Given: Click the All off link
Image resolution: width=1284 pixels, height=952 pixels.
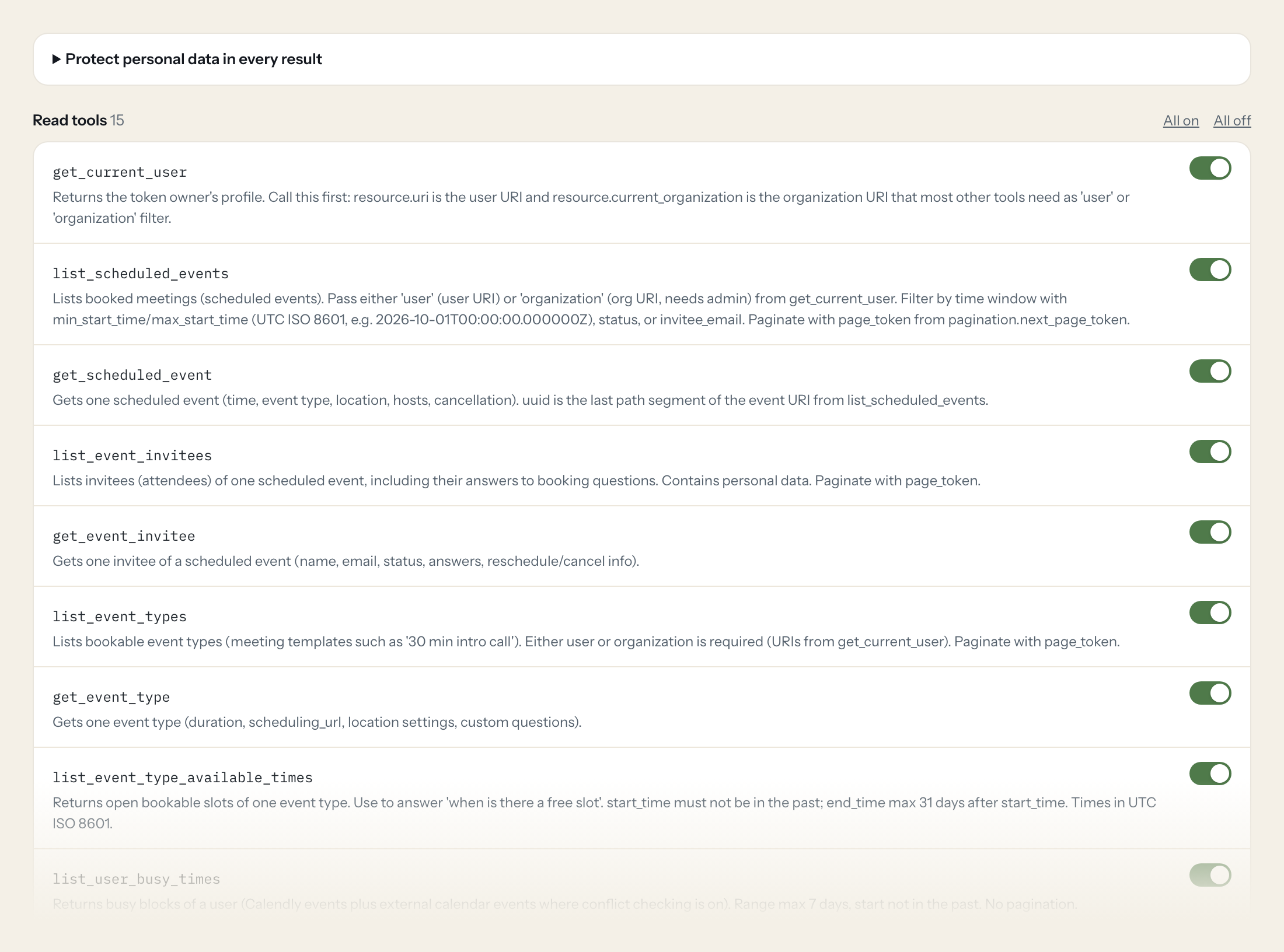Looking at the screenshot, I should pos(1232,121).
